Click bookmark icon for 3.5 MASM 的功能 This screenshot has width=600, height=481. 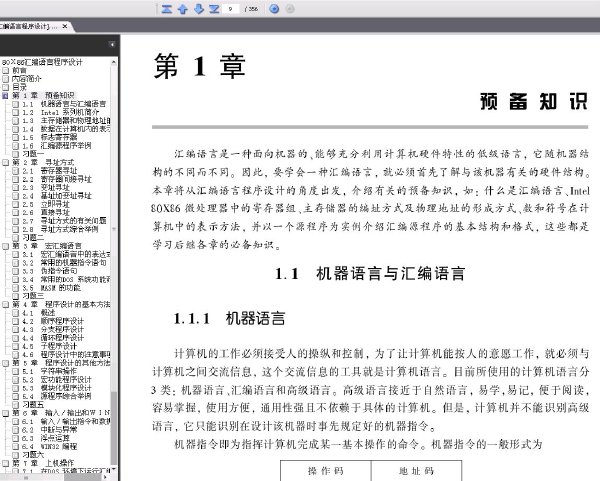[x=15, y=288]
